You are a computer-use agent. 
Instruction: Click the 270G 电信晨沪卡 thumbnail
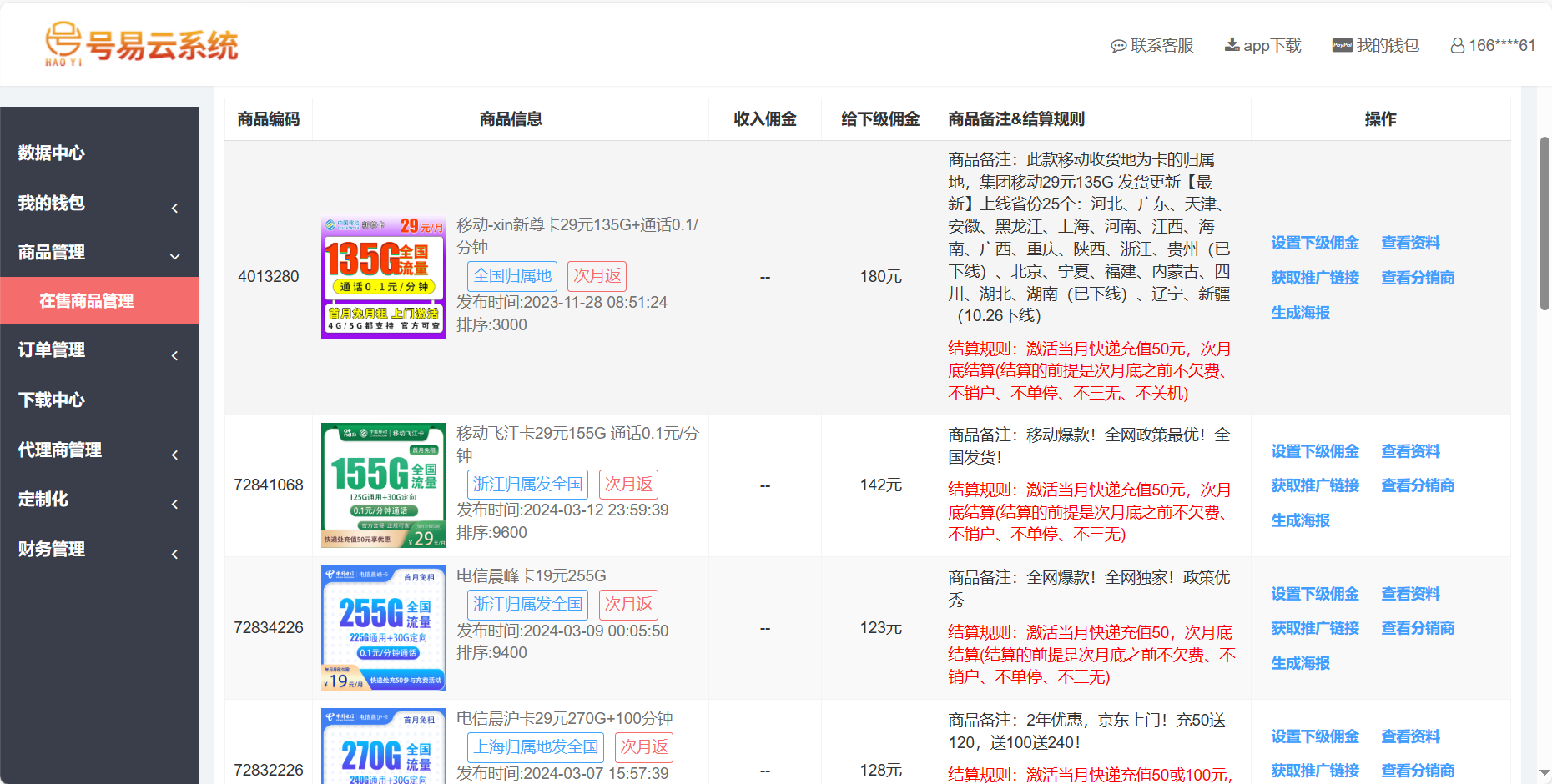(x=384, y=746)
